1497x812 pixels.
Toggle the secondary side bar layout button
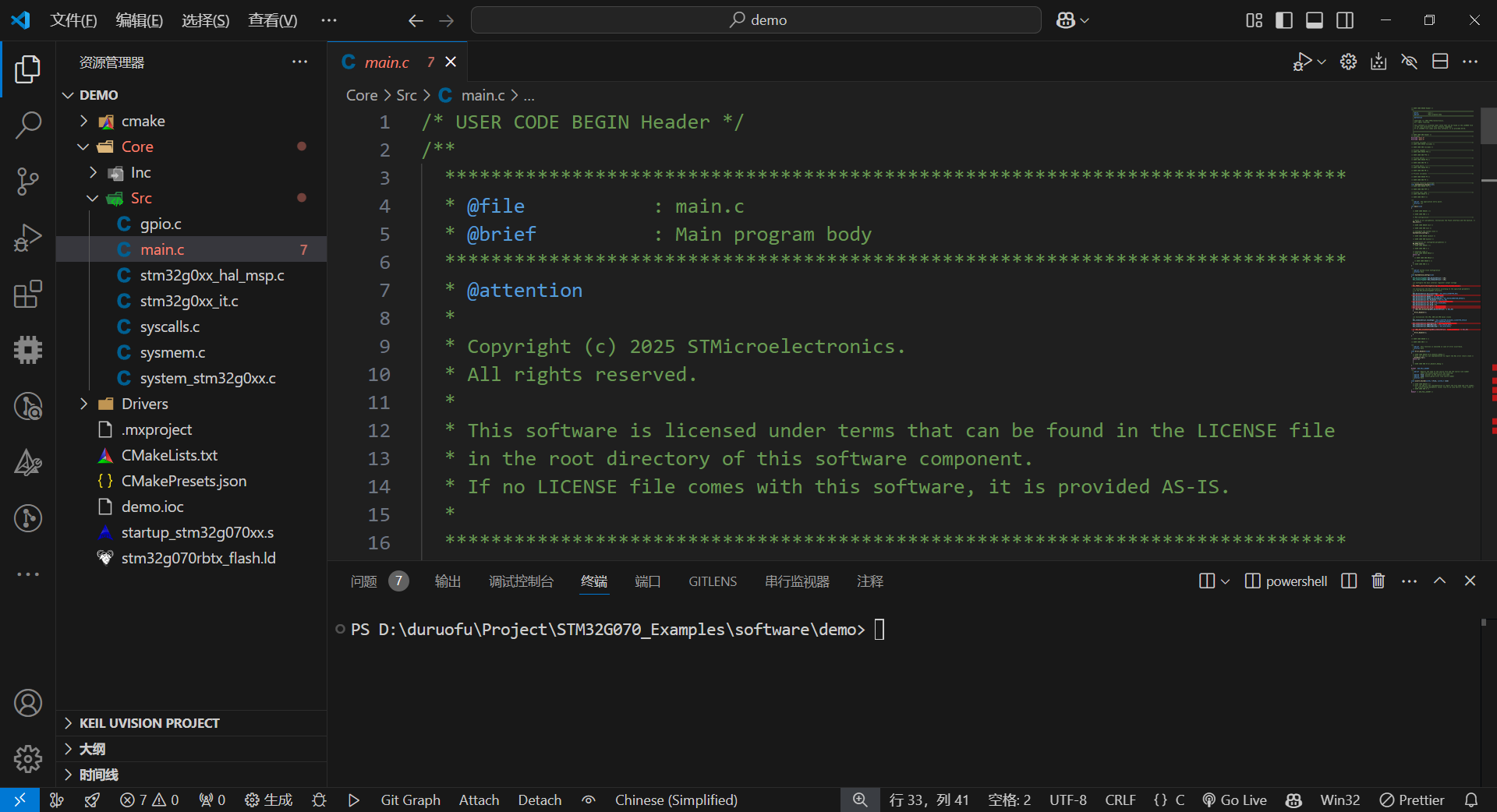pyautogui.click(x=1345, y=20)
